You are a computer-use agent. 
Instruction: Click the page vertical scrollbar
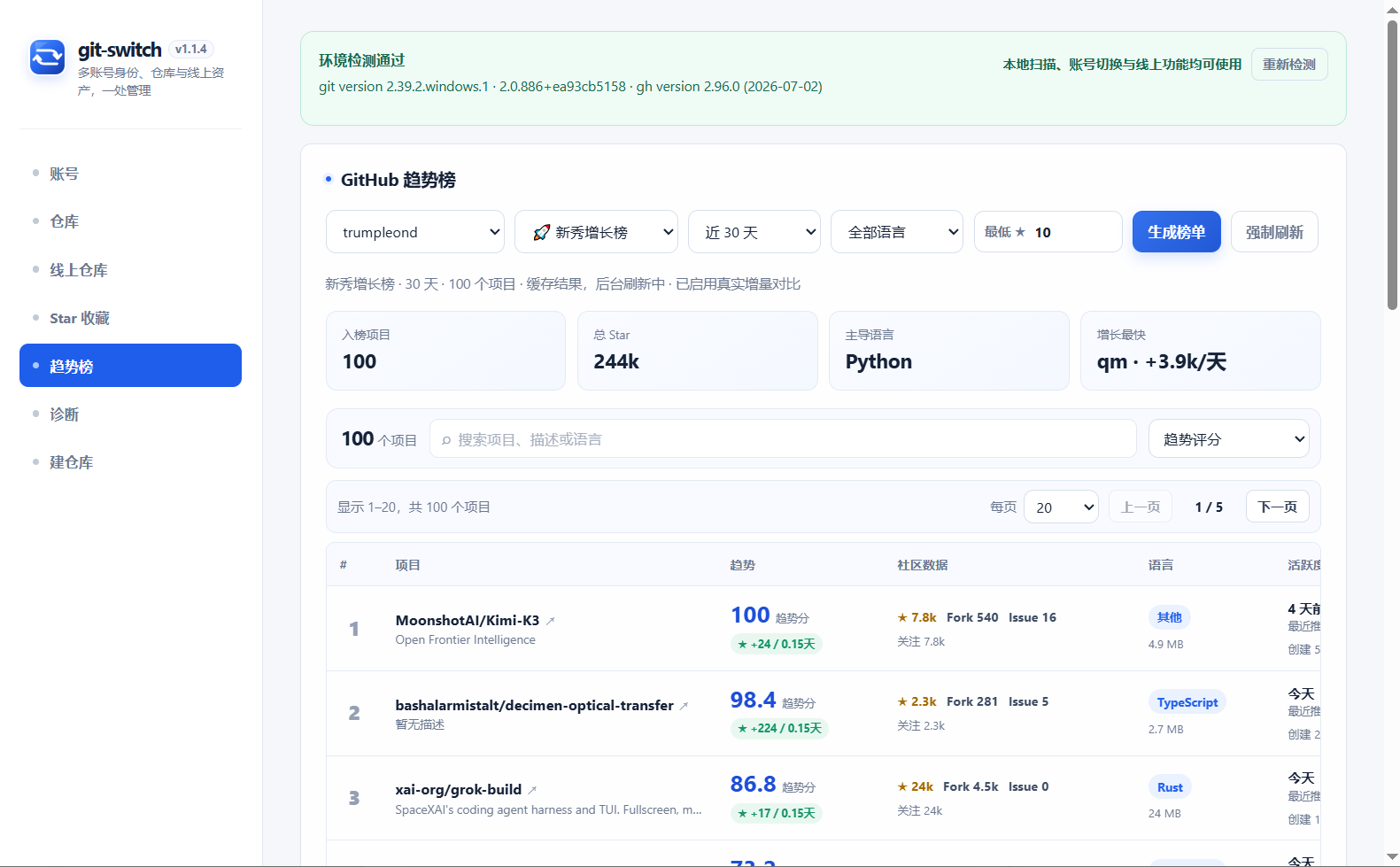click(x=1392, y=164)
